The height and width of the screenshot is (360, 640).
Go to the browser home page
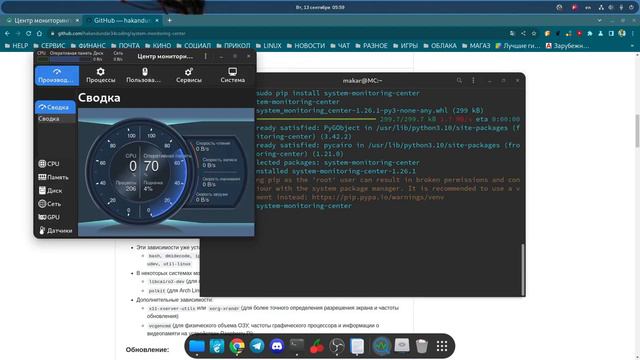coord(39,33)
